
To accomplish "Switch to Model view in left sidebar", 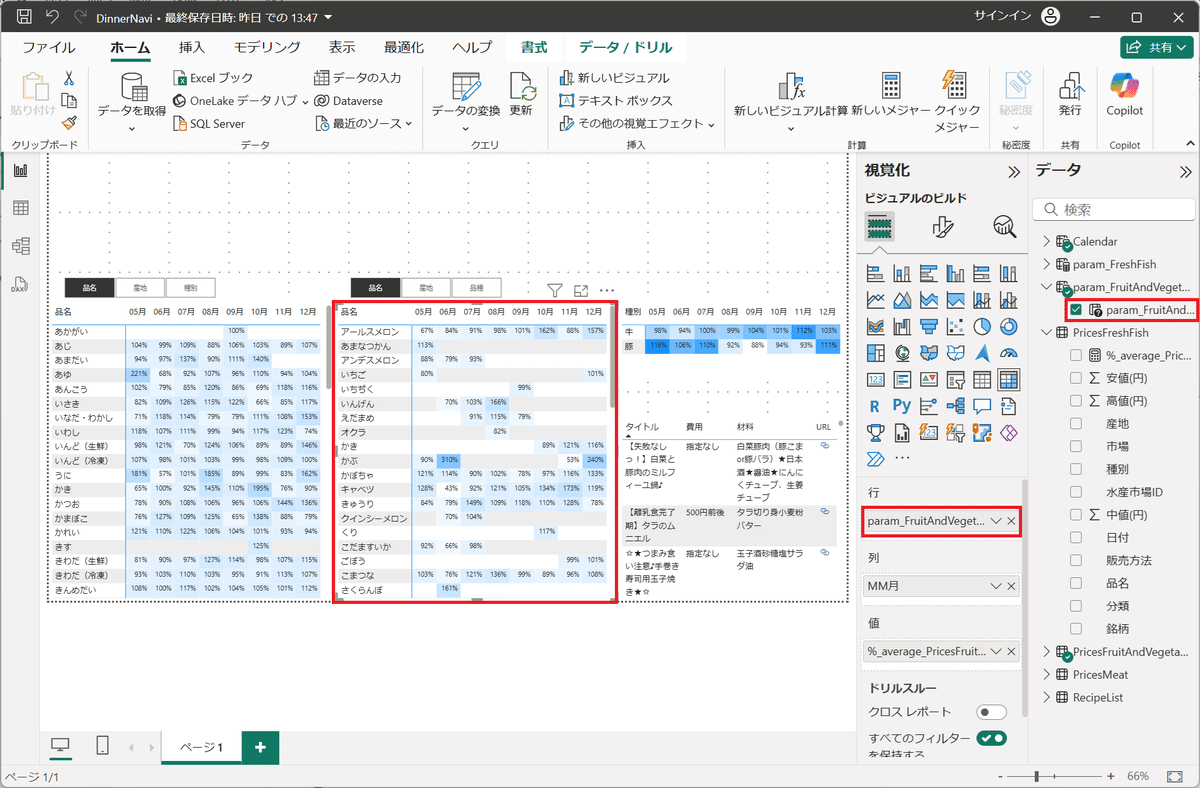I will [x=20, y=246].
